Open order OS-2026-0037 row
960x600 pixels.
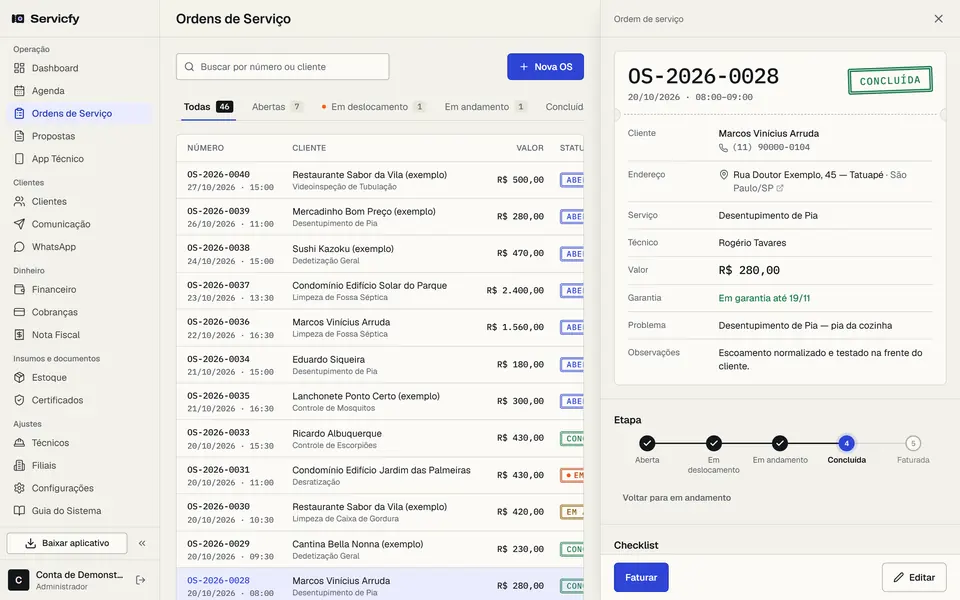pyautogui.click(x=380, y=291)
